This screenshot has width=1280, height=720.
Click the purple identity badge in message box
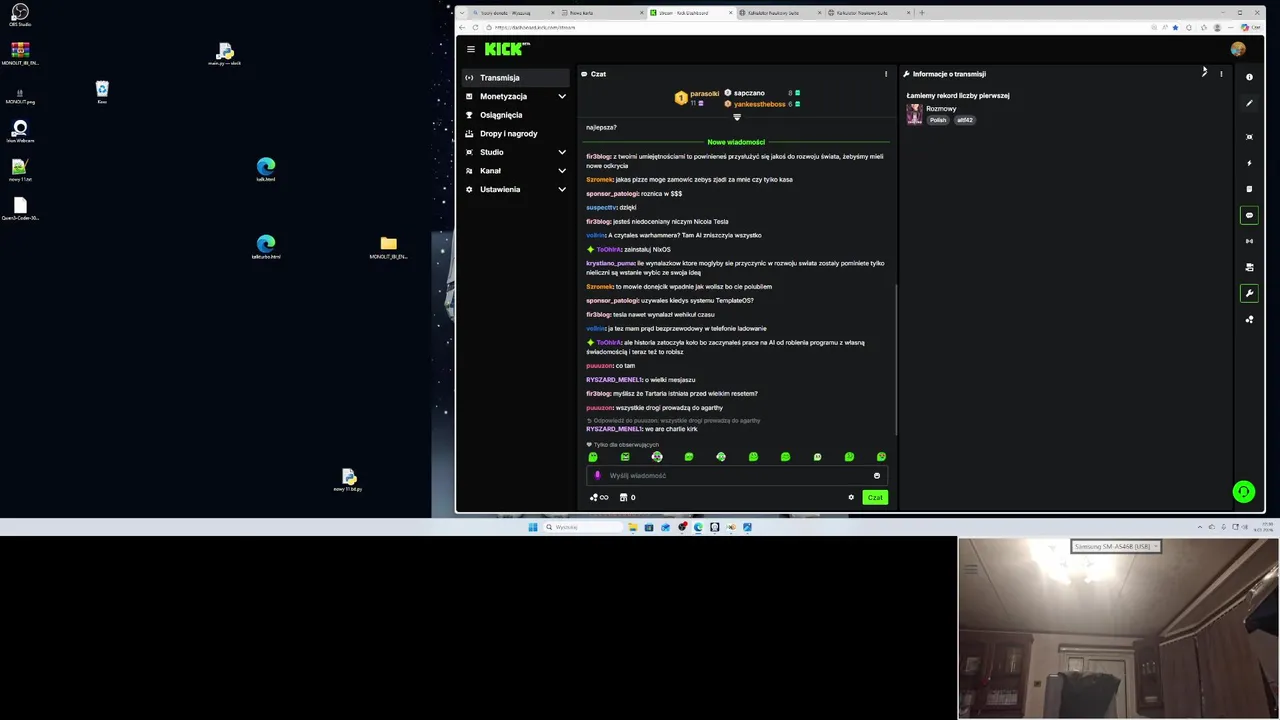point(598,476)
